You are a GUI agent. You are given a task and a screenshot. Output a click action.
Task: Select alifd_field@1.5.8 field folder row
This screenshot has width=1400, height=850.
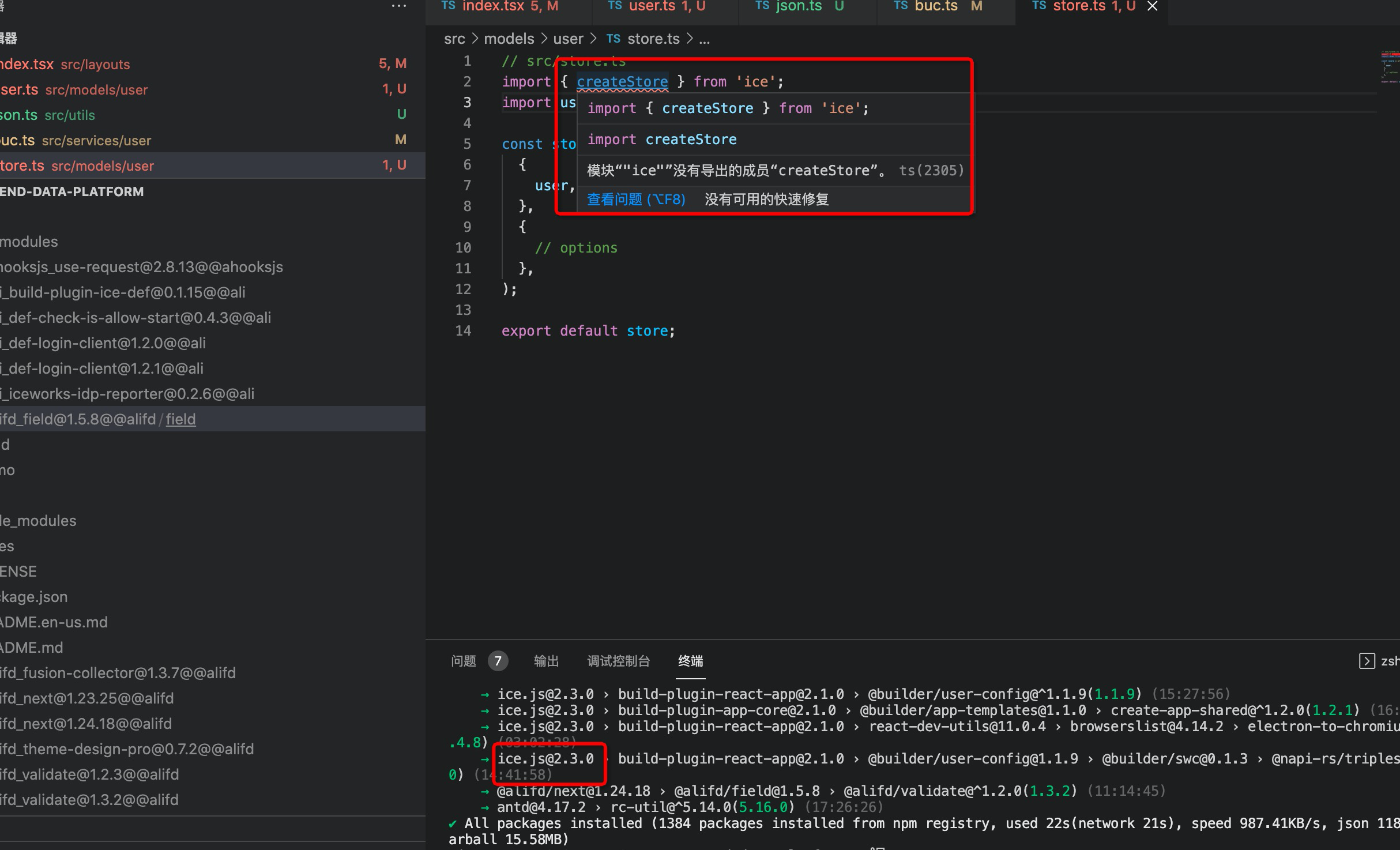pyautogui.click(x=213, y=419)
